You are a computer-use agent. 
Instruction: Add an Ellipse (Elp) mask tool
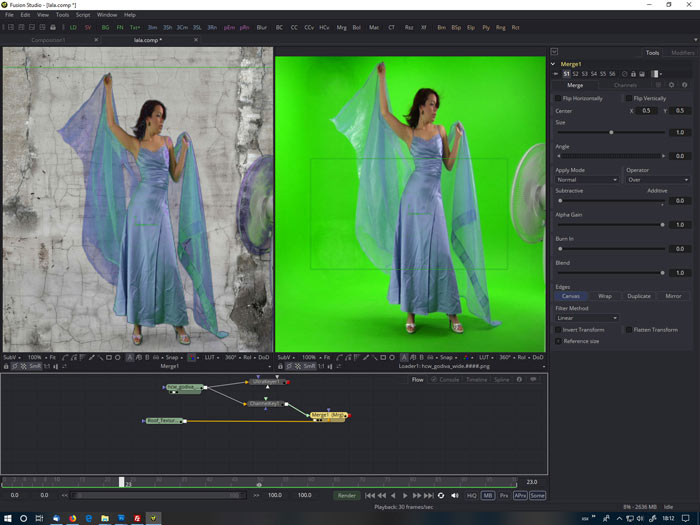(471, 27)
